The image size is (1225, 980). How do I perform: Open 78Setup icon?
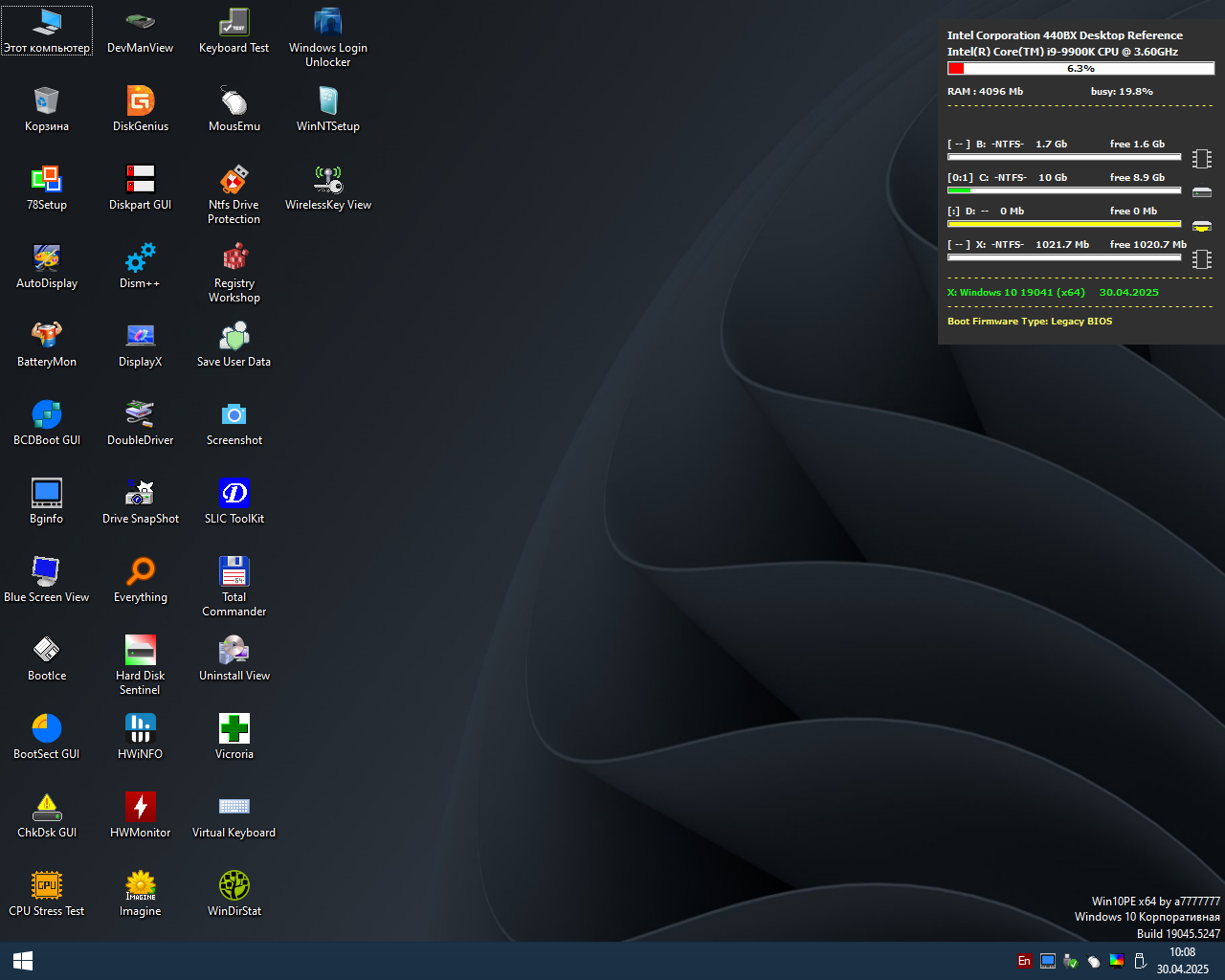click(x=46, y=188)
